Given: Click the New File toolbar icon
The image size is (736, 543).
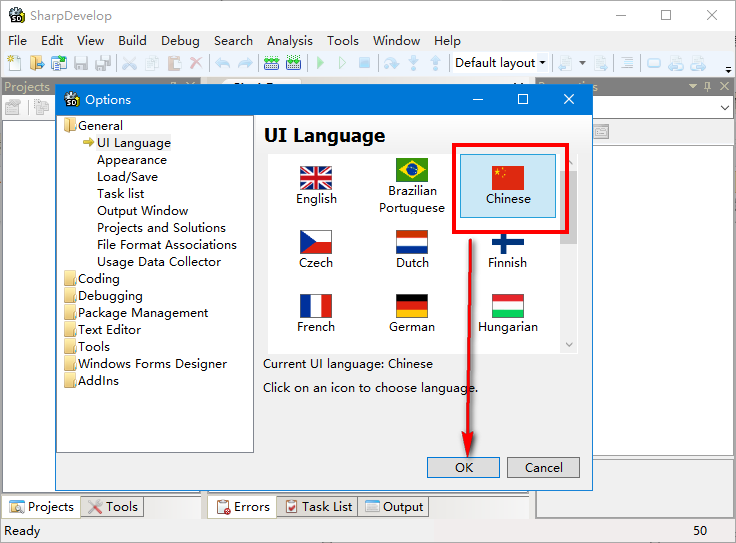Looking at the screenshot, I should tap(14, 62).
